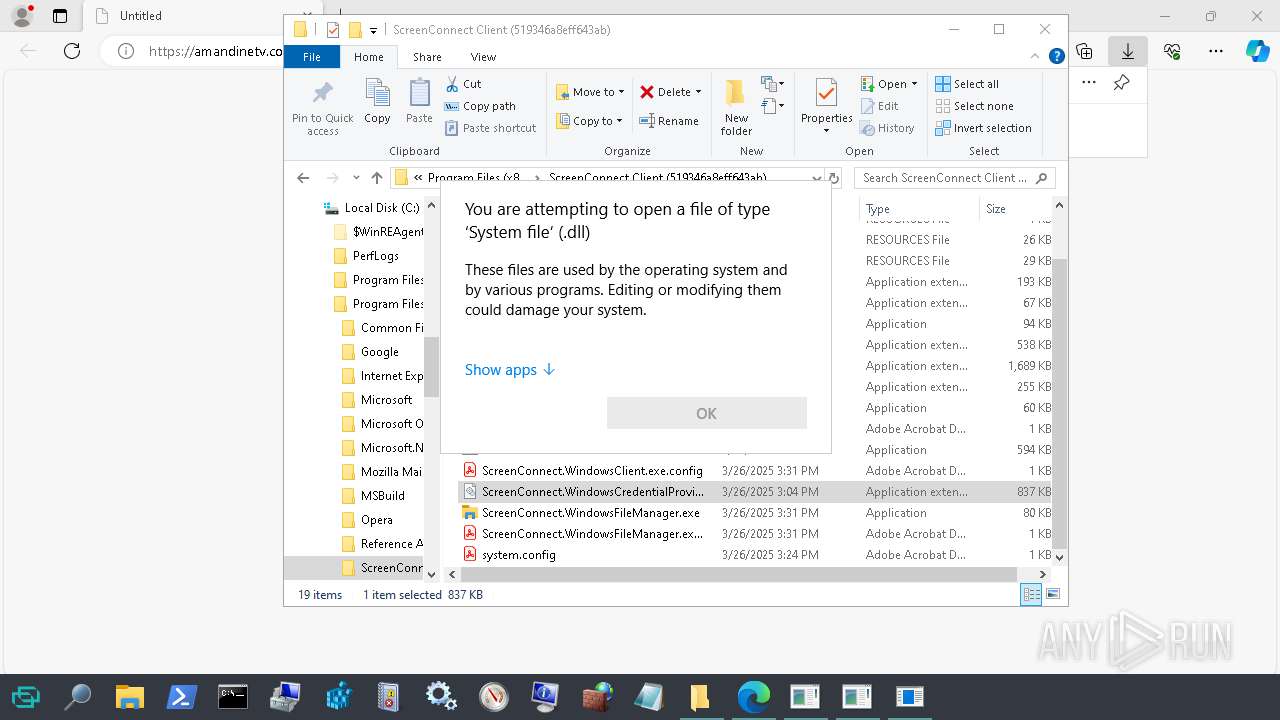The height and width of the screenshot is (720, 1280).
Task: Open recent locations dropdown arrow
Action: (x=356, y=178)
